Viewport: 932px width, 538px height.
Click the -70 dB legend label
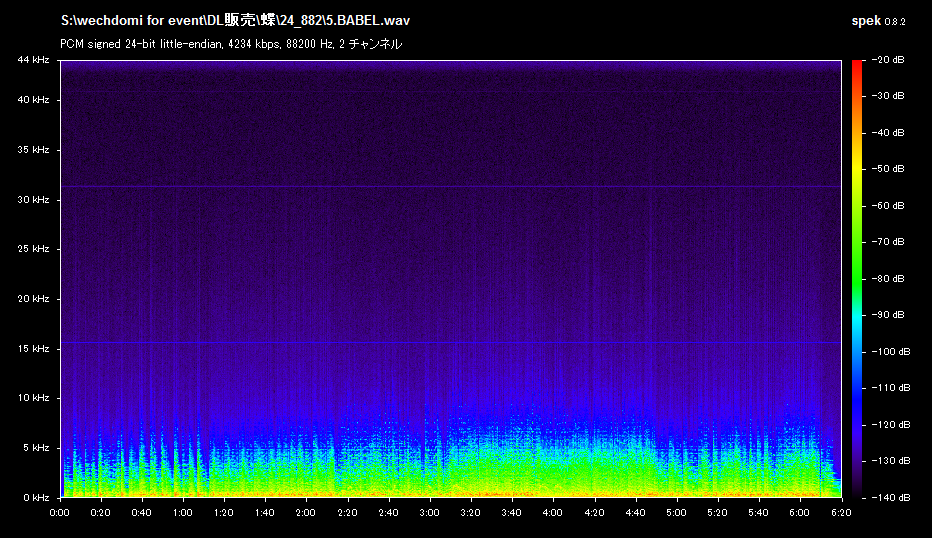pos(888,241)
